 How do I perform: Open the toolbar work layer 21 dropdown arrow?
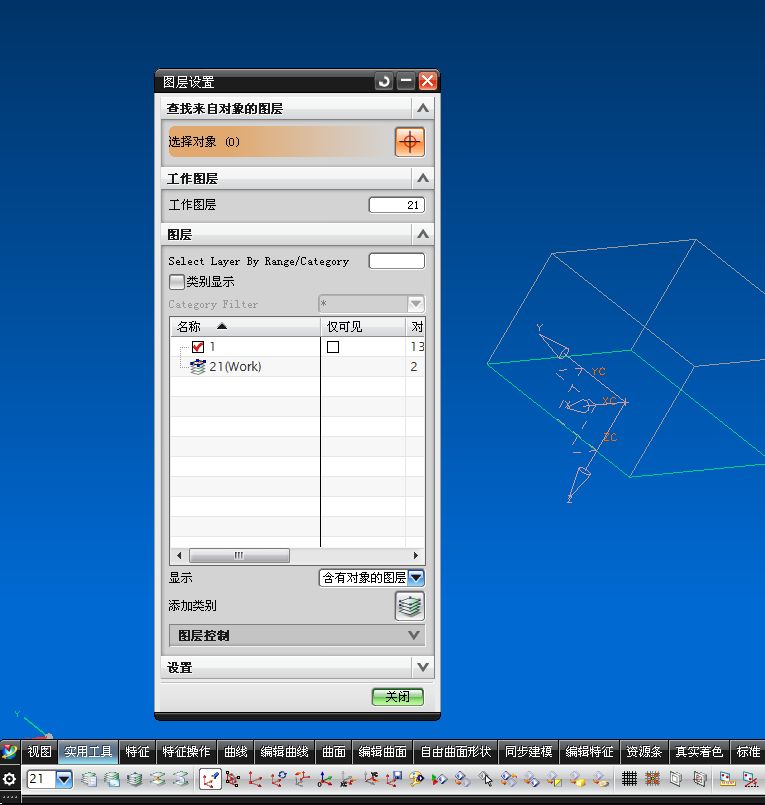pyautogui.click(x=64, y=779)
